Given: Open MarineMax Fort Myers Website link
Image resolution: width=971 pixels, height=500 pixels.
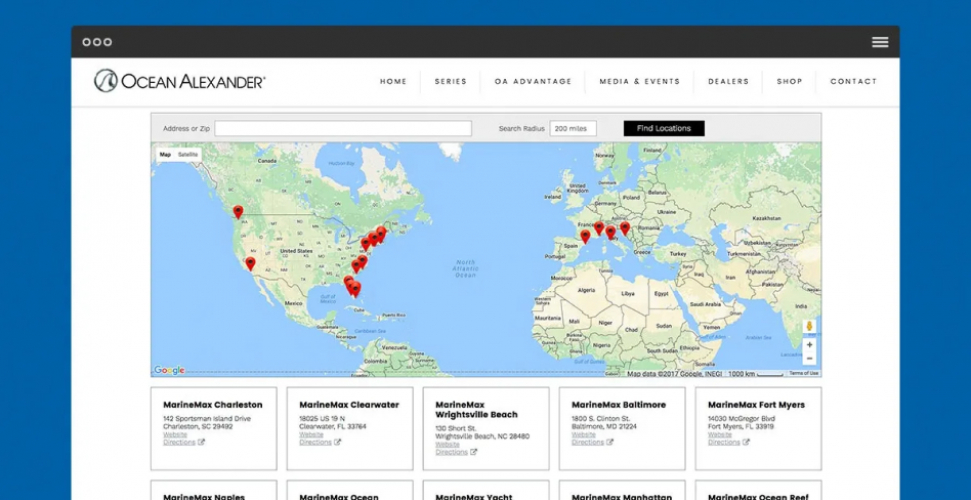Looking at the screenshot, I should click(720, 435).
